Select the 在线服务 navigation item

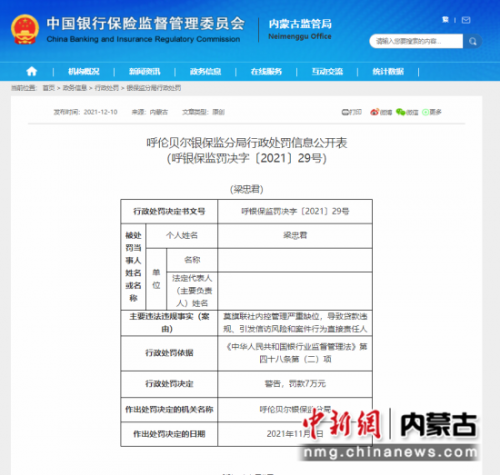[x=266, y=71]
